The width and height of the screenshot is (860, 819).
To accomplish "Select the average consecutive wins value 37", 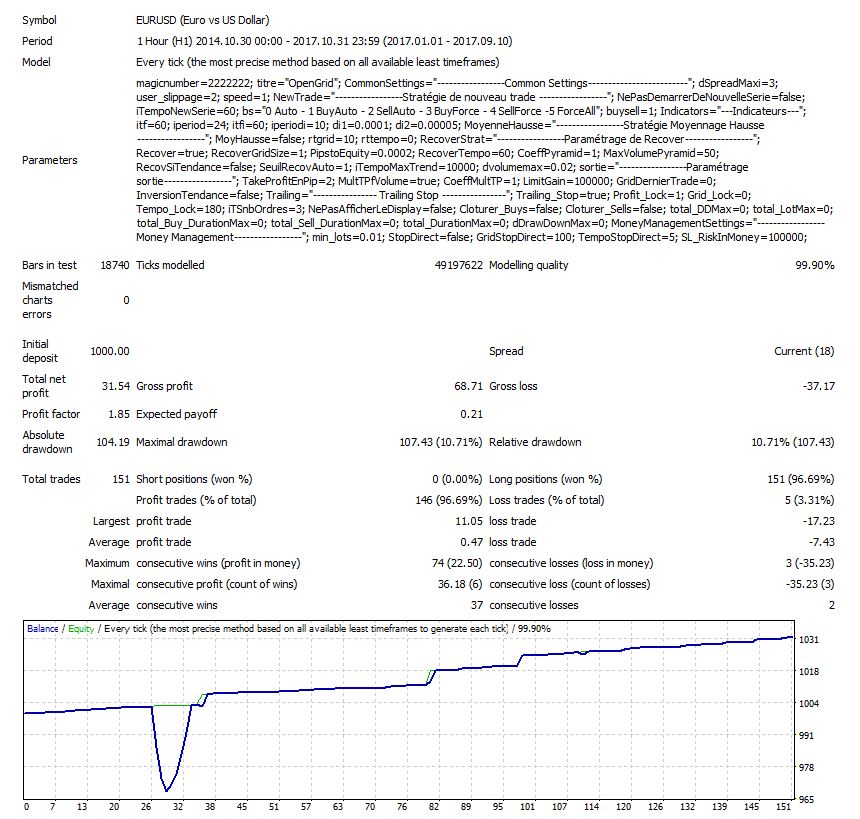I will [x=477, y=606].
